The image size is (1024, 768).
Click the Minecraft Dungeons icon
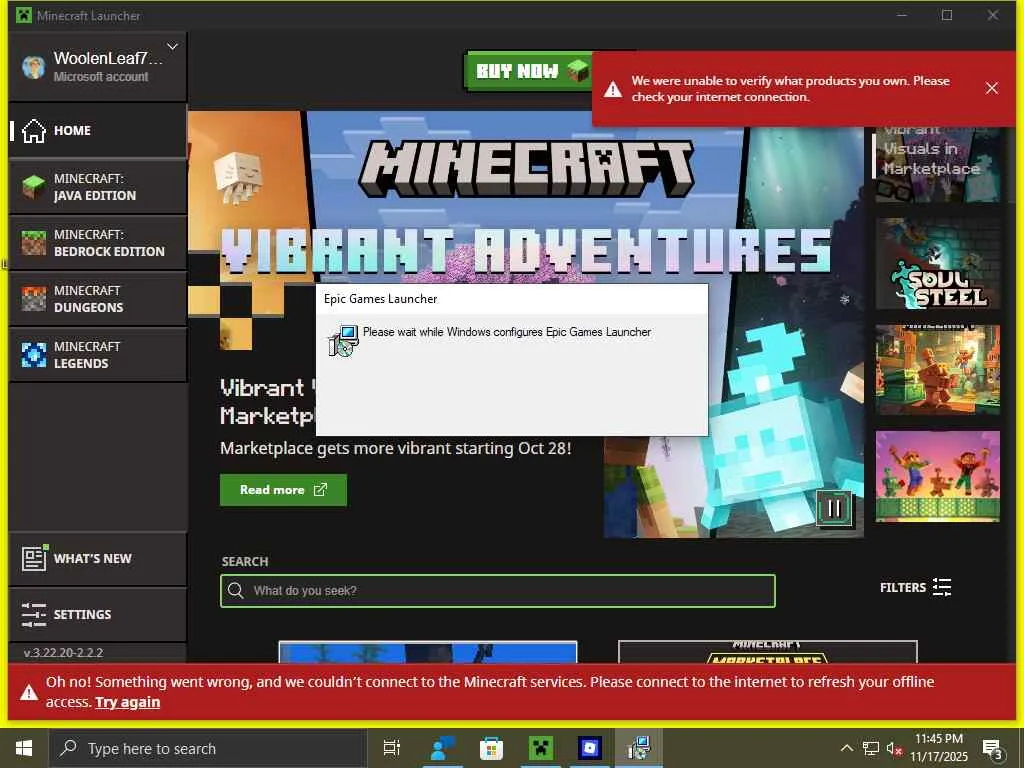click(33, 299)
